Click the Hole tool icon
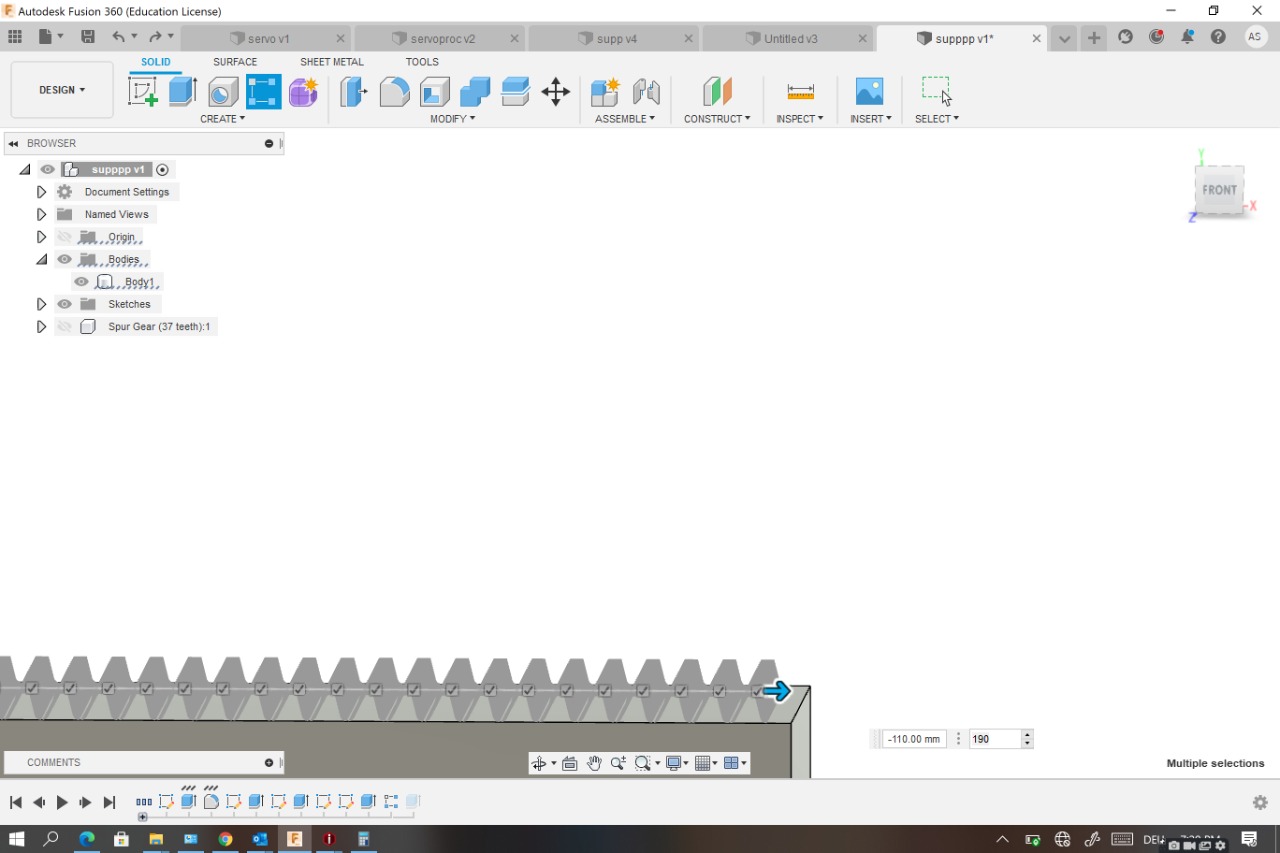 222,92
